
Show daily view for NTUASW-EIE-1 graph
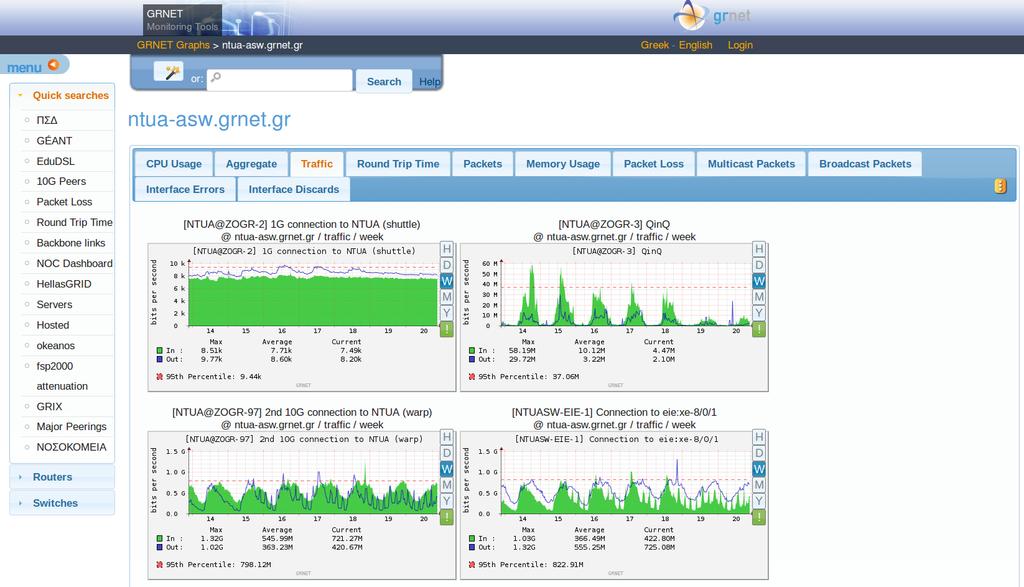[759, 453]
